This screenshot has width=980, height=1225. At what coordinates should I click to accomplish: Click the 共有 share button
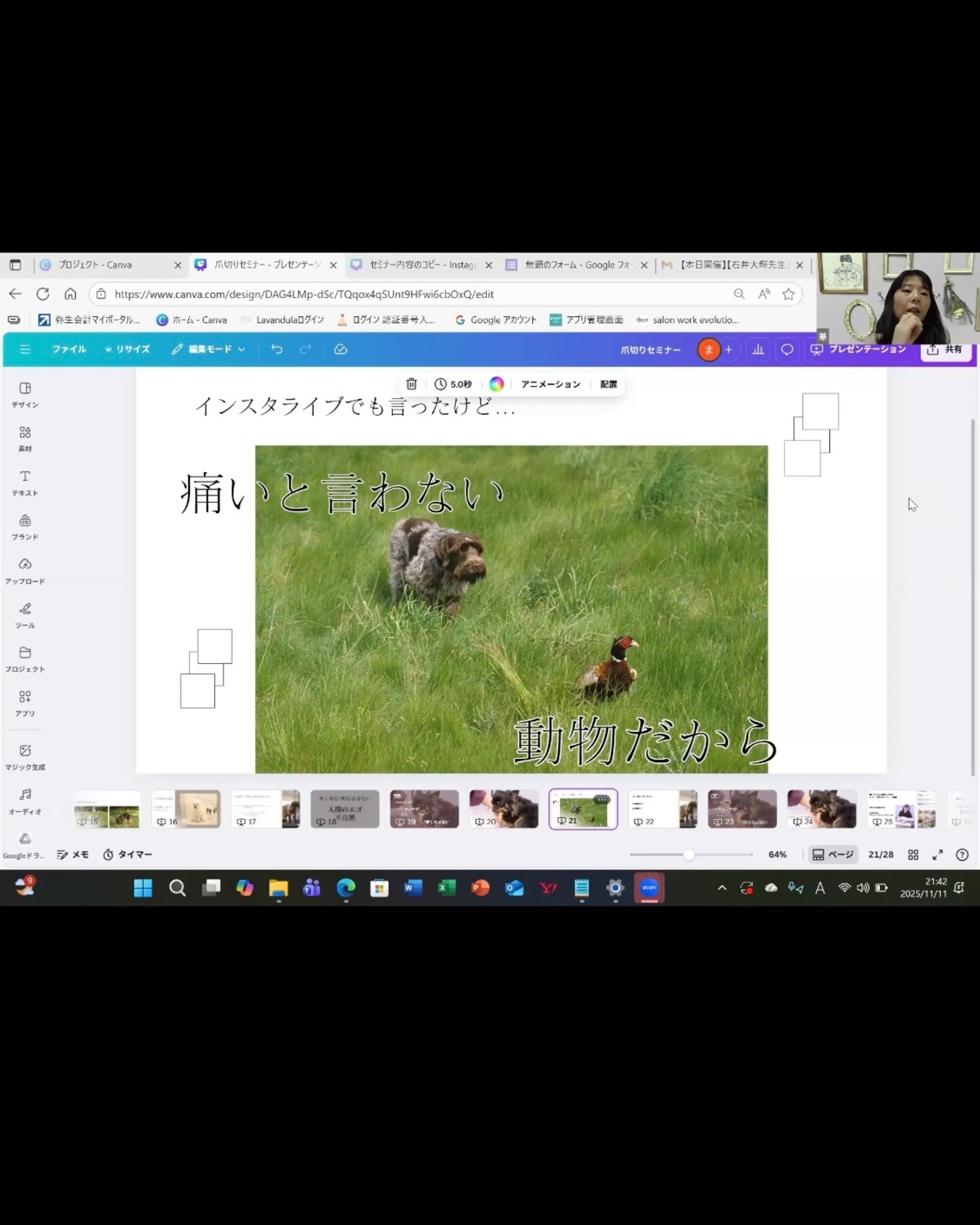click(946, 350)
